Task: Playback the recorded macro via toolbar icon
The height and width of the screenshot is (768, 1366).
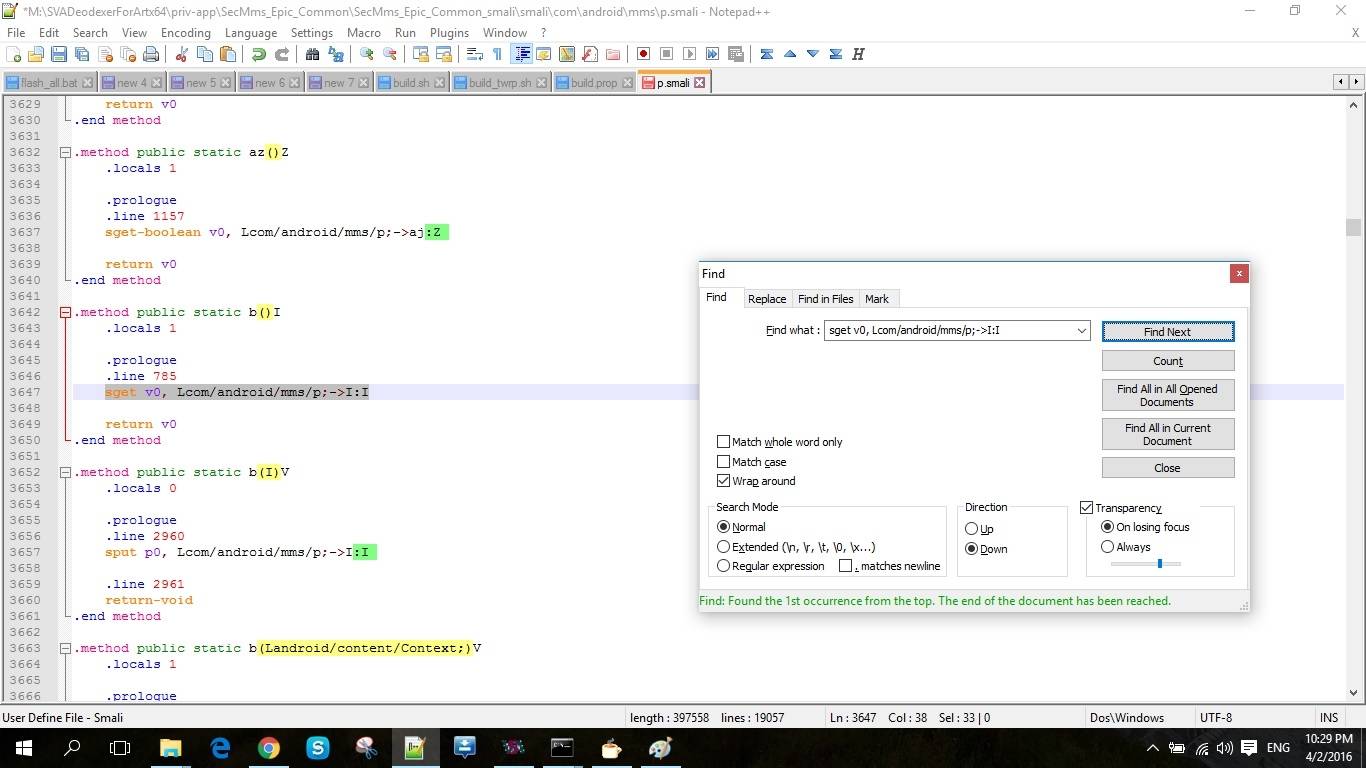Action: [x=689, y=54]
